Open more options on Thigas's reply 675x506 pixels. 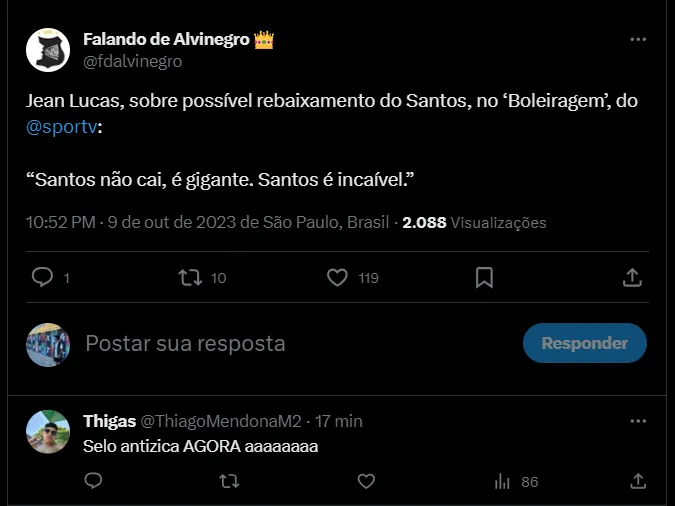[637, 421]
